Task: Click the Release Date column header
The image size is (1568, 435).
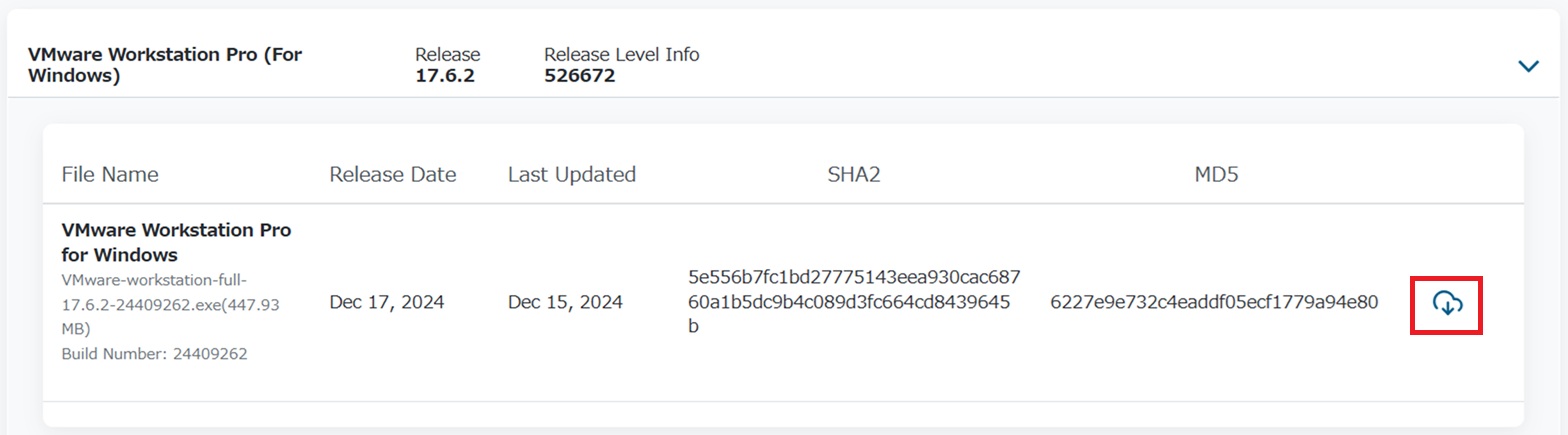Action: tap(393, 174)
